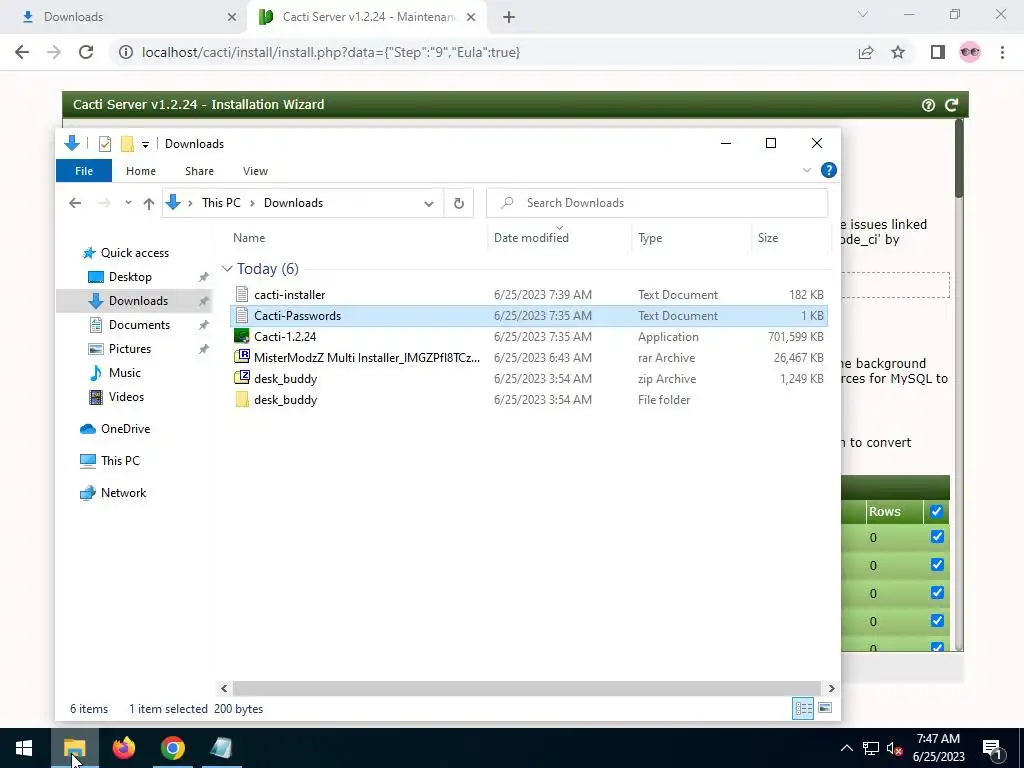Refresh the Downloads folder listing
Image resolution: width=1024 pixels, height=768 pixels.
[x=459, y=203]
